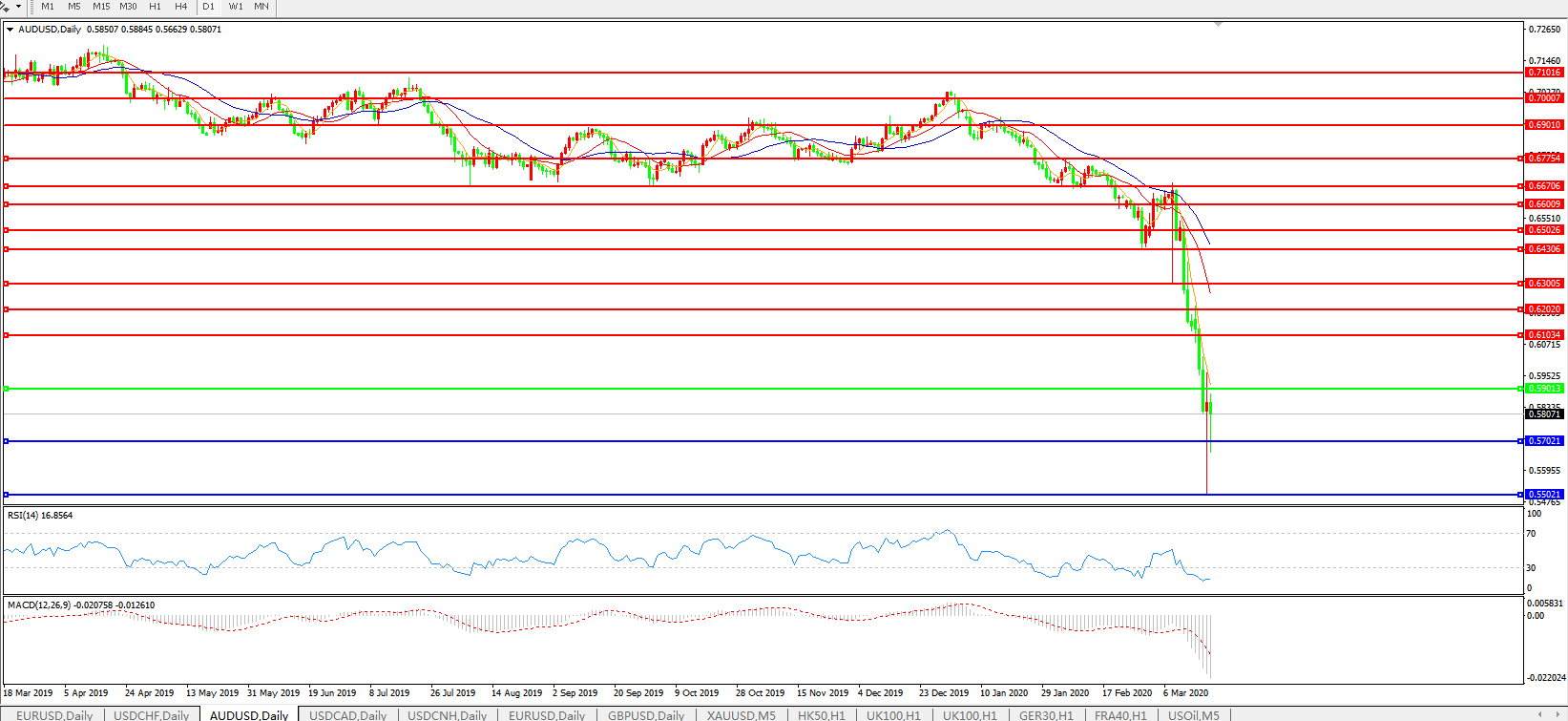This screenshot has height=721, width=1568.
Task: Select the H4 timeframe button
Action: [x=181, y=7]
